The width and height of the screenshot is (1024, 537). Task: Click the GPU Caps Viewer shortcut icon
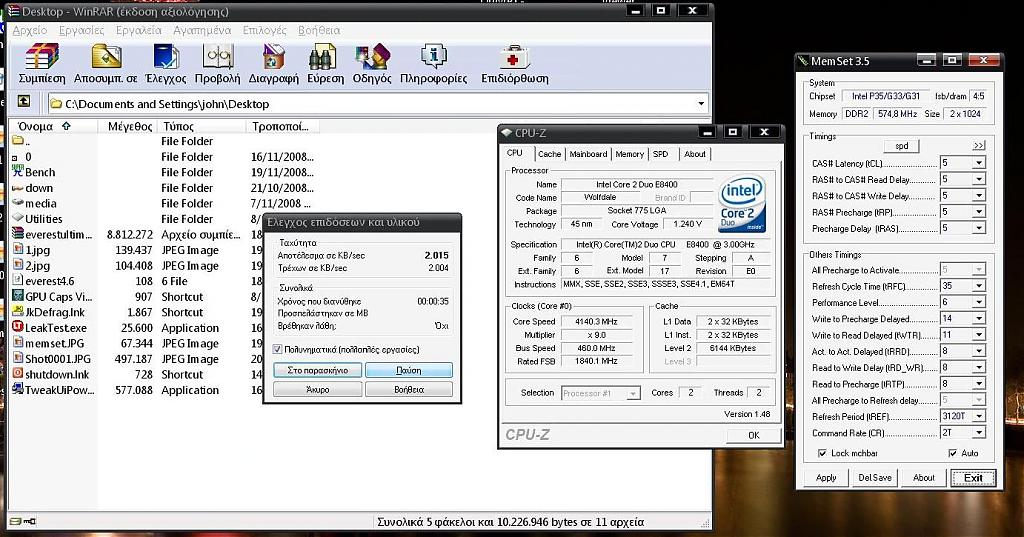coord(18,296)
